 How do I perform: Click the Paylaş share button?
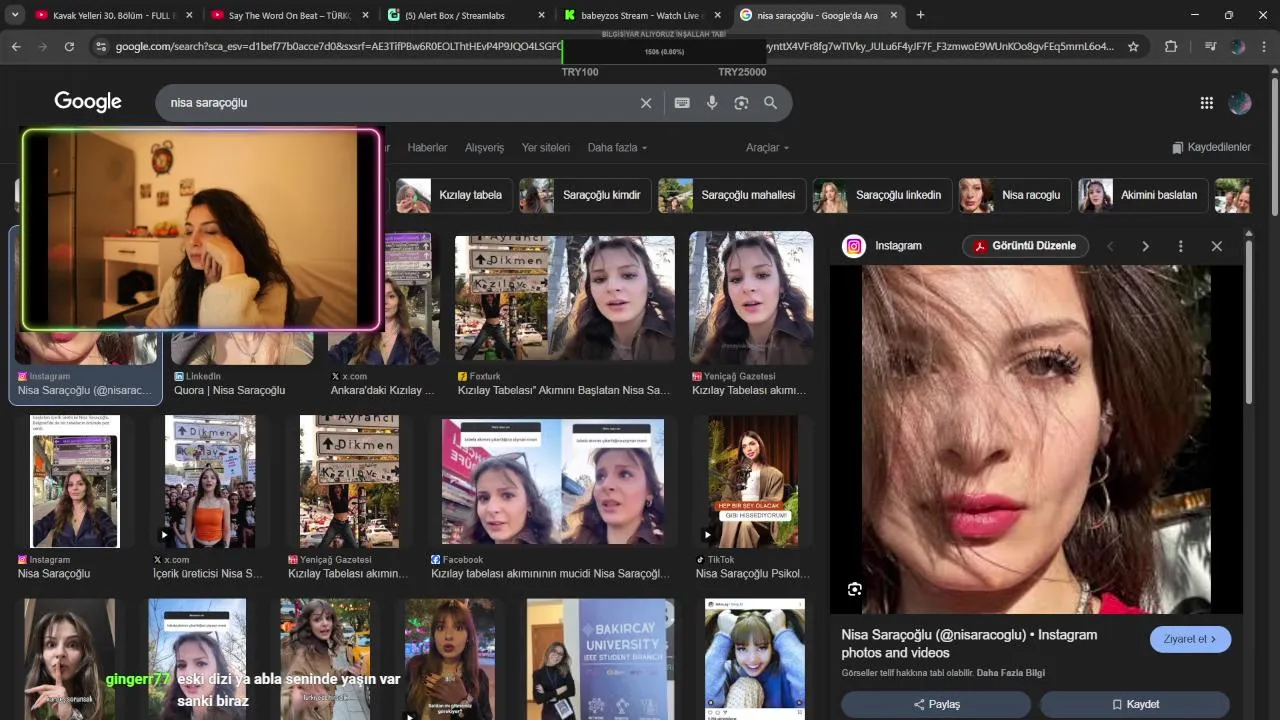[x=936, y=704]
